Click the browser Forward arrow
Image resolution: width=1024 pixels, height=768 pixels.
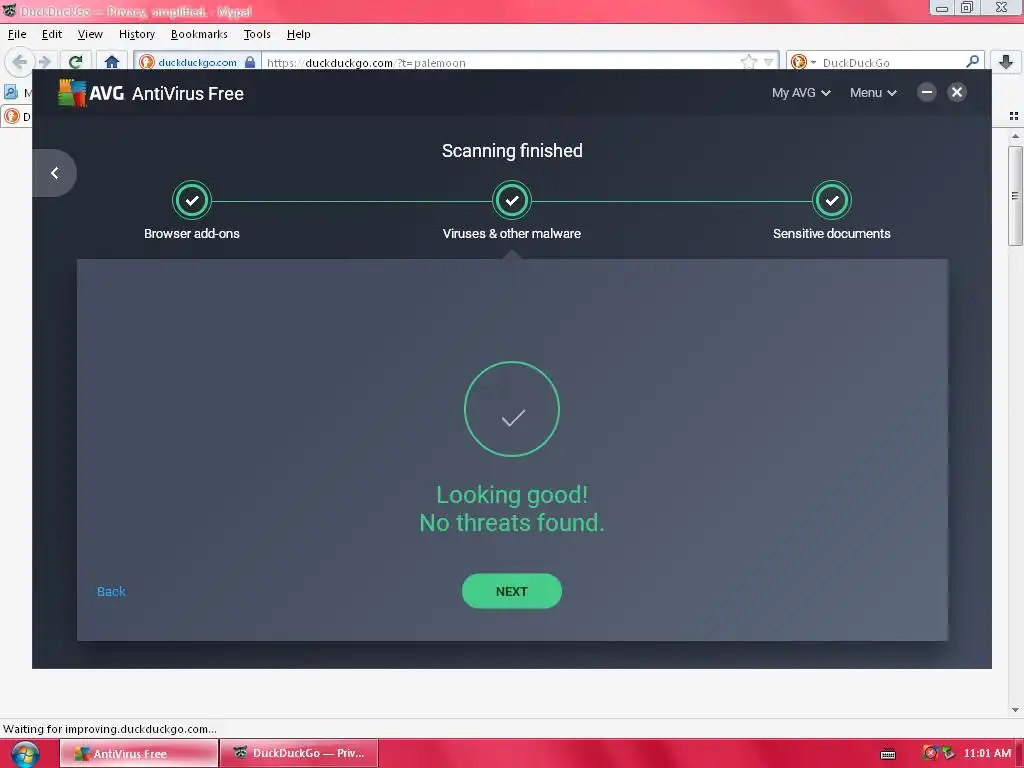(x=44, y=62)
